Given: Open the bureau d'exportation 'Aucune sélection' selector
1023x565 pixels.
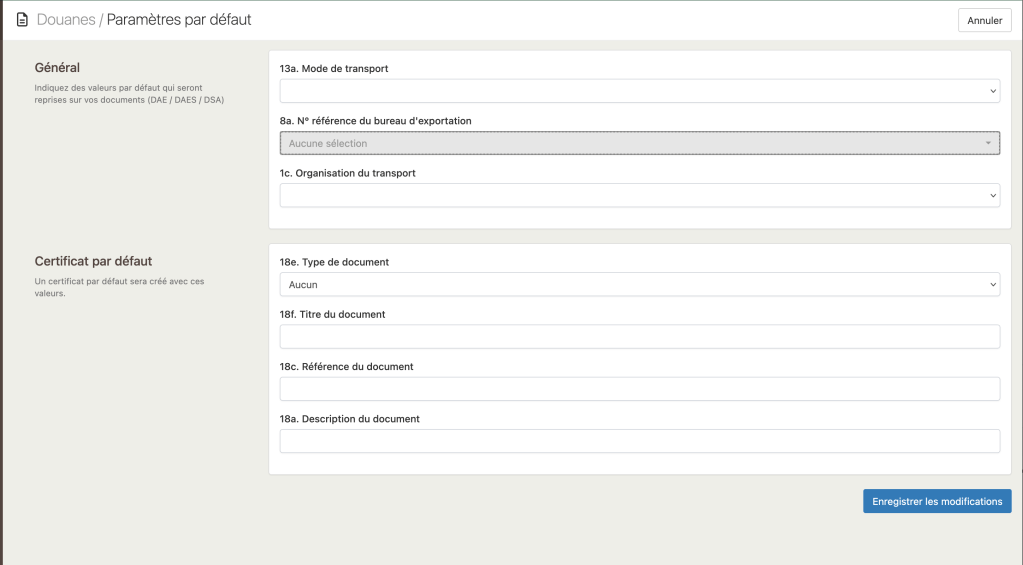Looking at the screenshot, I should click(x=639, y=143).
